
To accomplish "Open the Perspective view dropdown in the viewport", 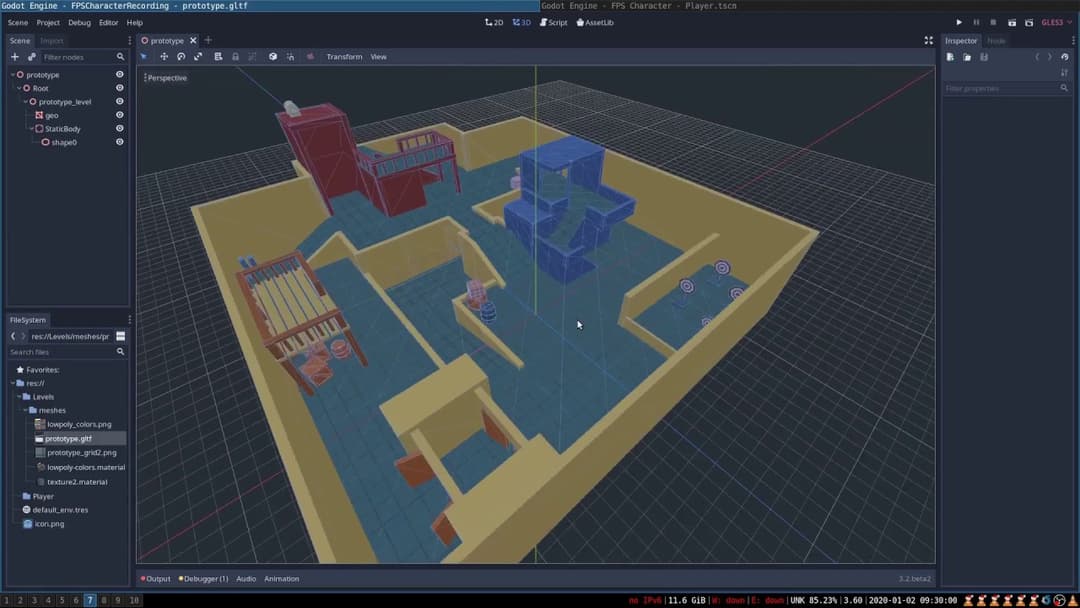I will (x=166, y=77).
